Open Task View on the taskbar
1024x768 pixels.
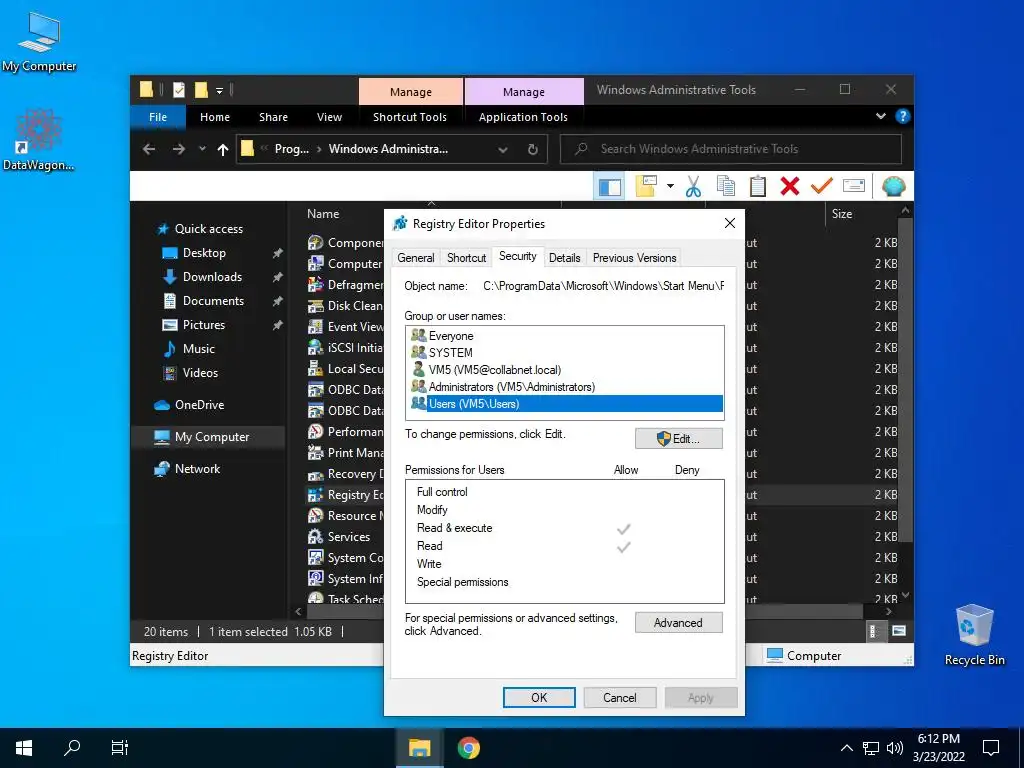click(120, 748)
